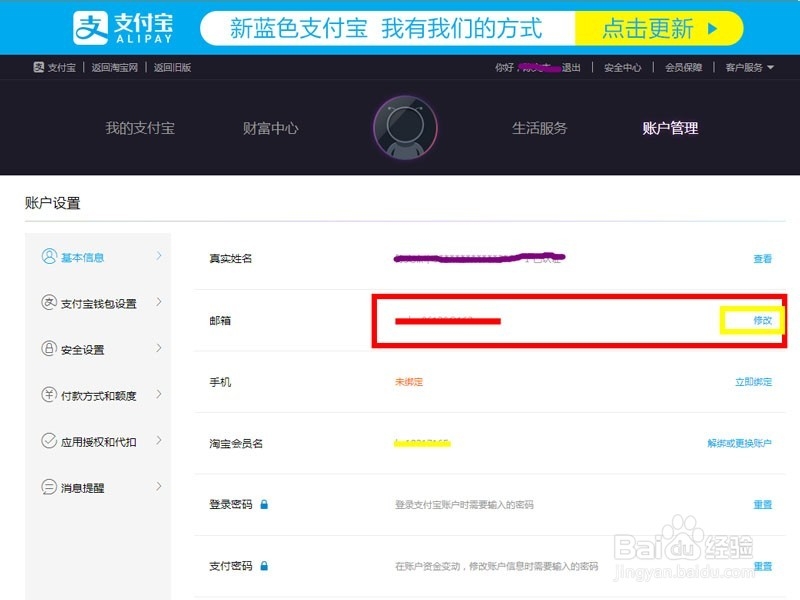This screenshot has height=600, width=800.
Task: Open 安全中心 in the top bar
Action: click(x=622, y=67)
